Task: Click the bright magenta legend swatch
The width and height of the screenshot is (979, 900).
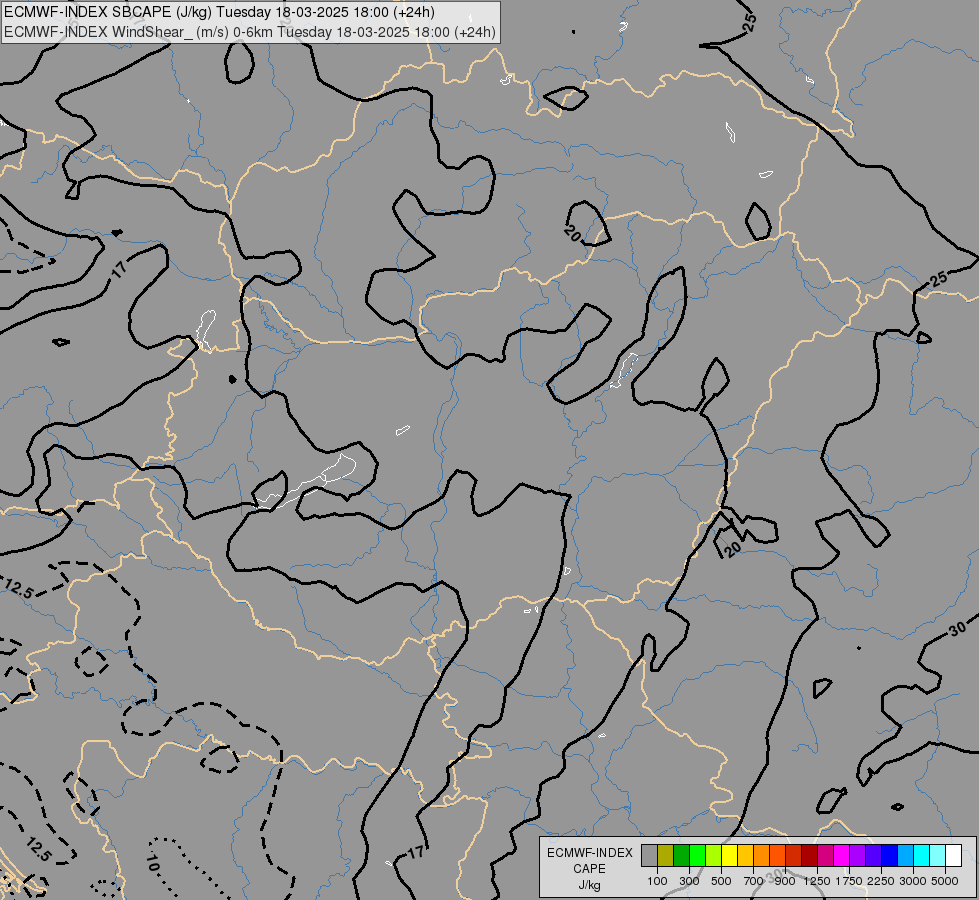Action: pyautogui.click(x=842, y=855)
